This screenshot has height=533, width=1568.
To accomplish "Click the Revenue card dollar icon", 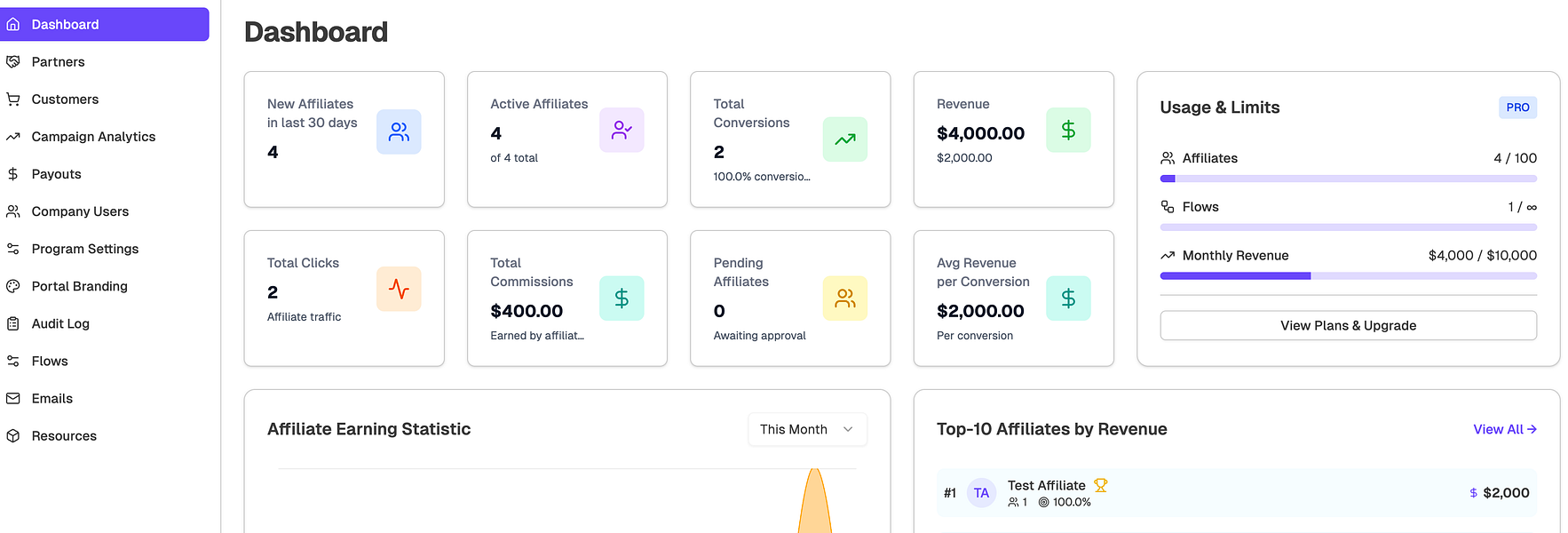I will (x=1068, y=130).
